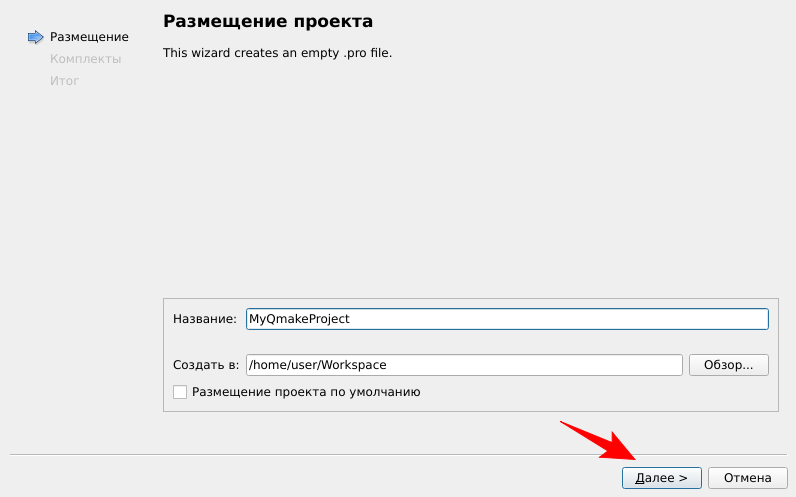Screen dimensions: 796x497
Task: Focus the Создать в path field
Action: tap(464, 365)
